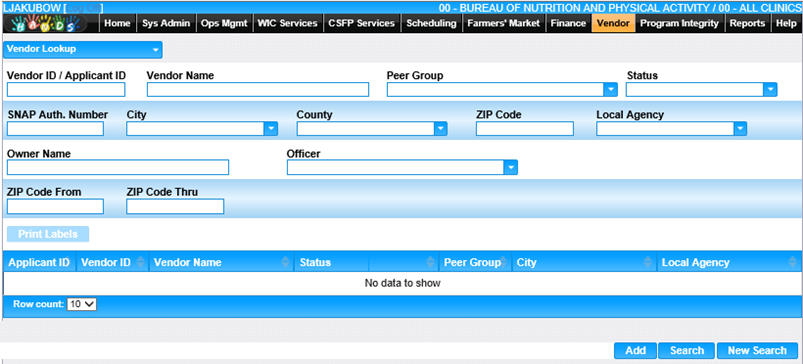The width and height of the screenshot is (803, 364).
Task: Open the WIC Services menu
Action: [288, 24]
